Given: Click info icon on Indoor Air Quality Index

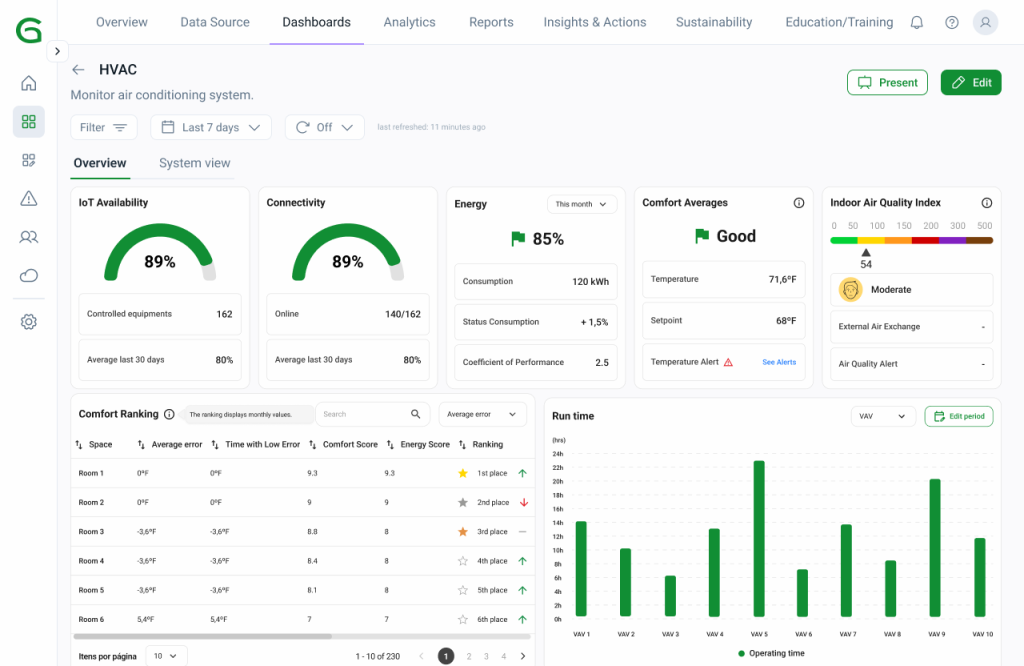Looking at the screenshot, I should pyautogui.click(x=986, y=203).
